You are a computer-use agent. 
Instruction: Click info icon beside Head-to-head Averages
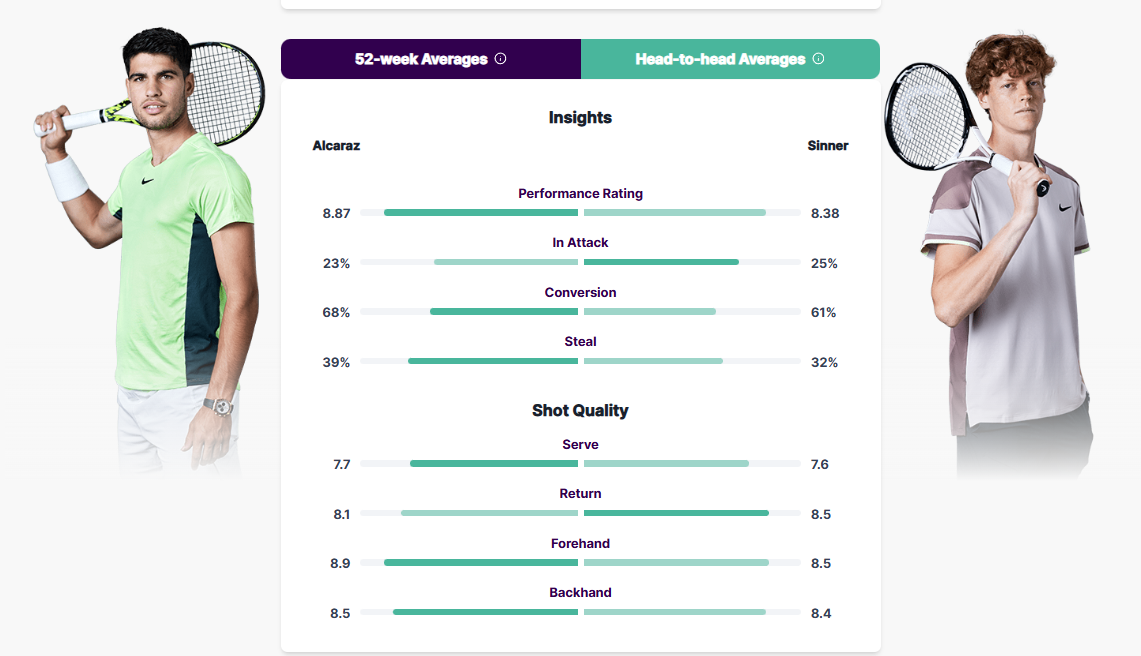[819, 58]
